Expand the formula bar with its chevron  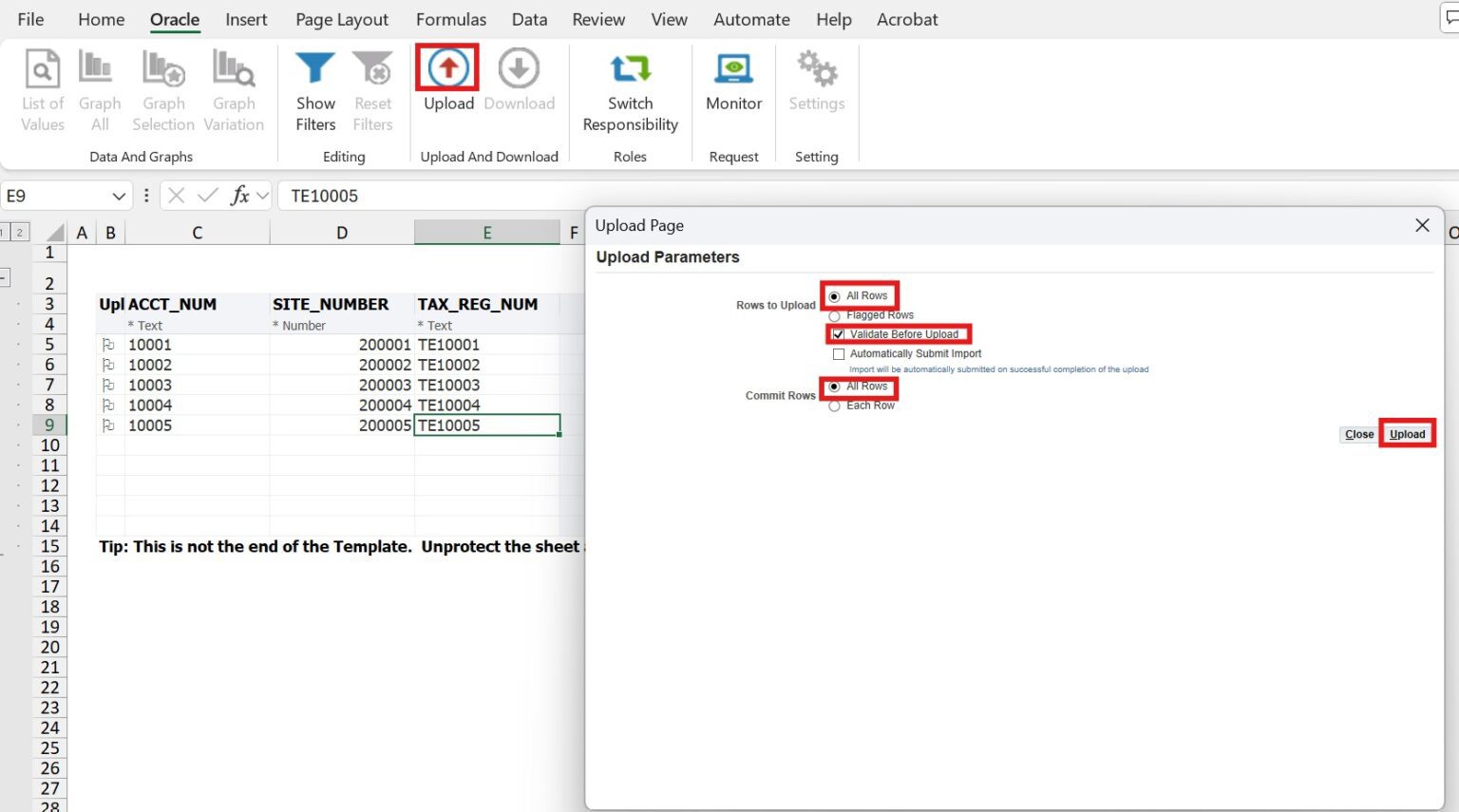click(x=264, y=196)
